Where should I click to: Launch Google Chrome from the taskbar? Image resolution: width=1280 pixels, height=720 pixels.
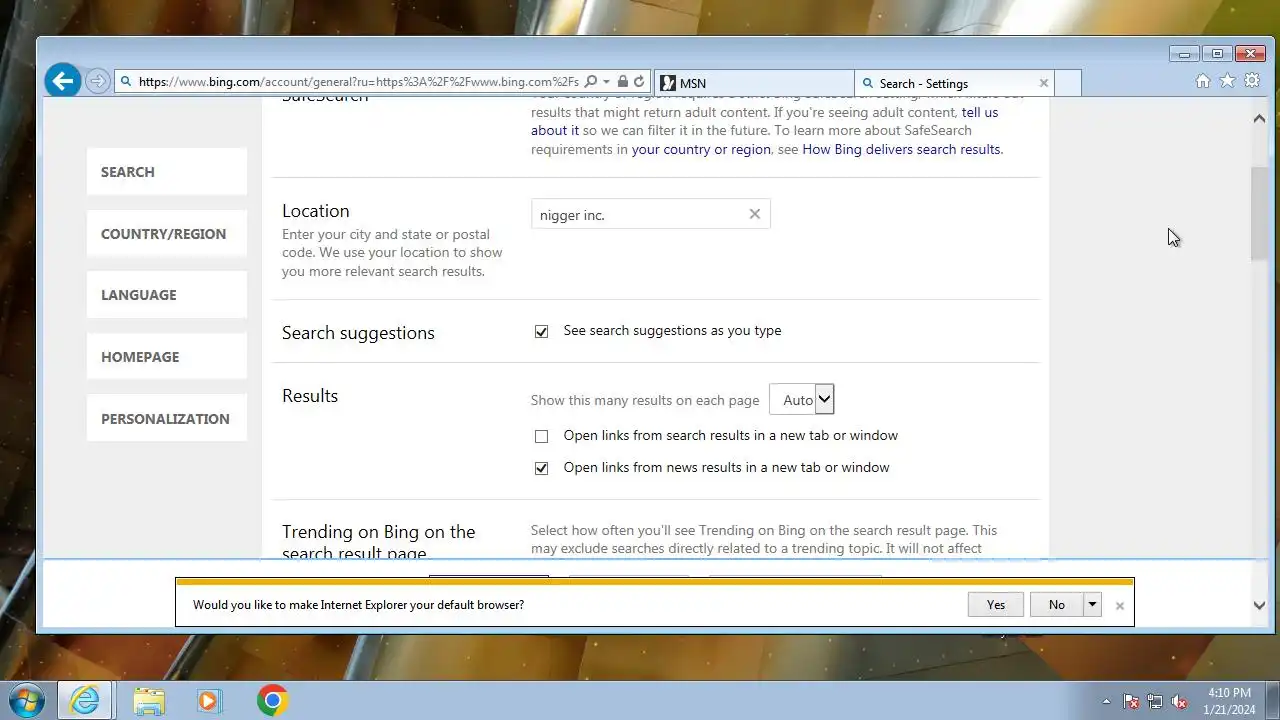click(x=272, y=701)
